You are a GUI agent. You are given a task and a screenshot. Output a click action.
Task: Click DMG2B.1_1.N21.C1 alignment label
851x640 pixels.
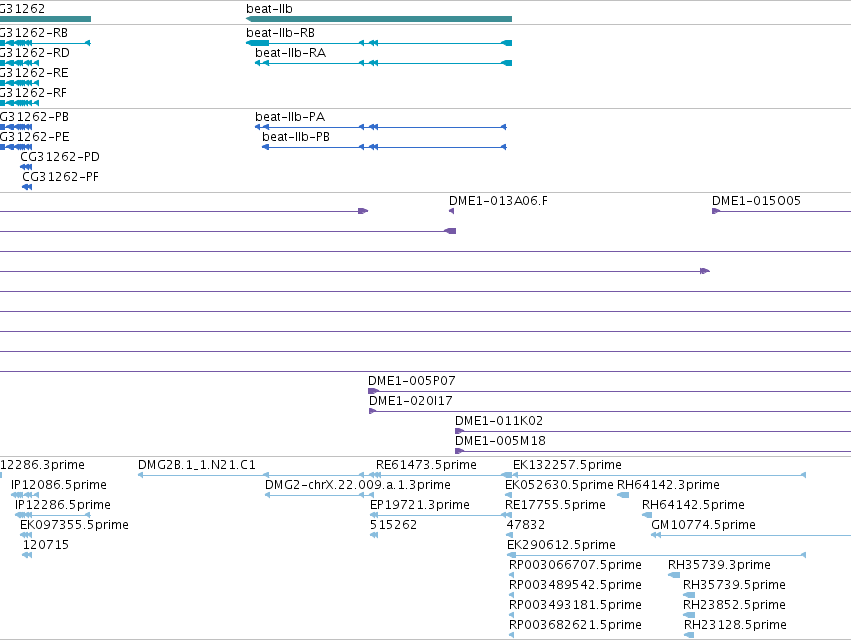pos(196,465)
